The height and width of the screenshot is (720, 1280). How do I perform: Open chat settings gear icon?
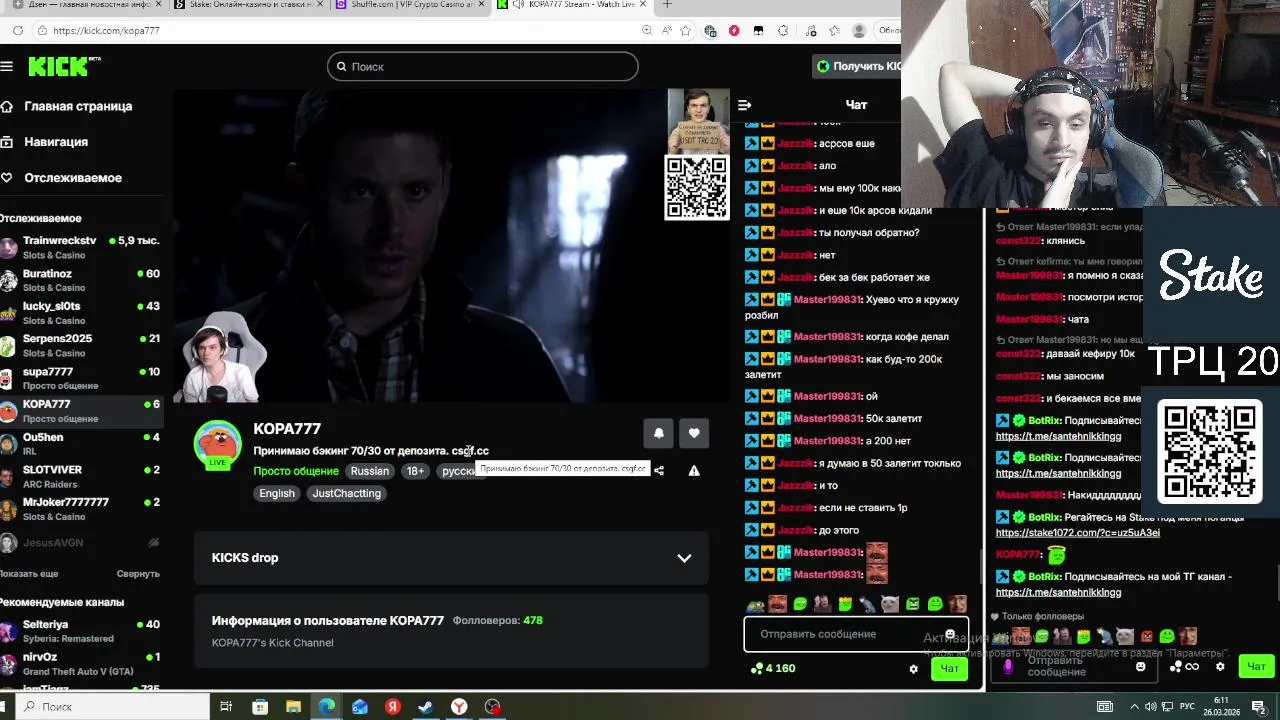(x=913, y=669)
